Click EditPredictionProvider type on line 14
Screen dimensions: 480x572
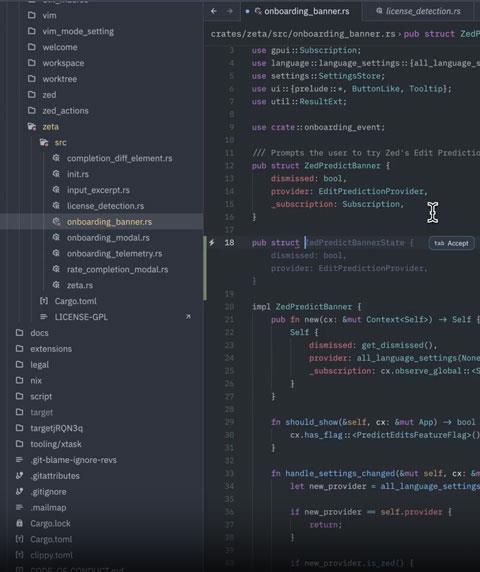pyautogui.click(x=371, y=192)
